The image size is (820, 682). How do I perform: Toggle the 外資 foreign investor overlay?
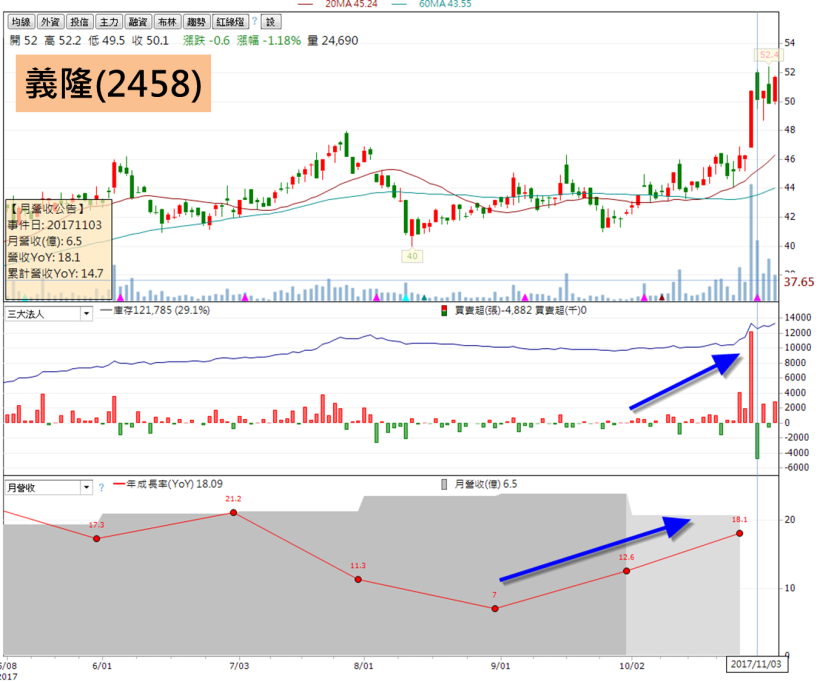pos(50,22)
